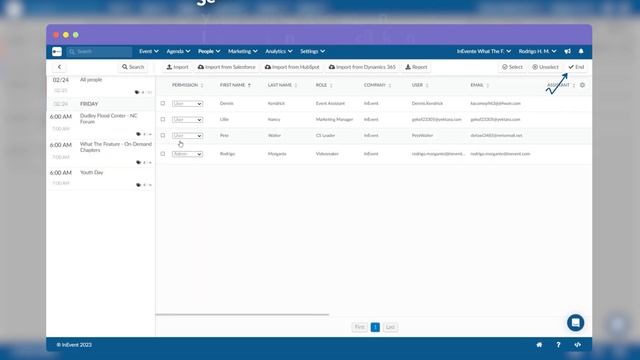Click the Unselect button

tap(545, 67)
